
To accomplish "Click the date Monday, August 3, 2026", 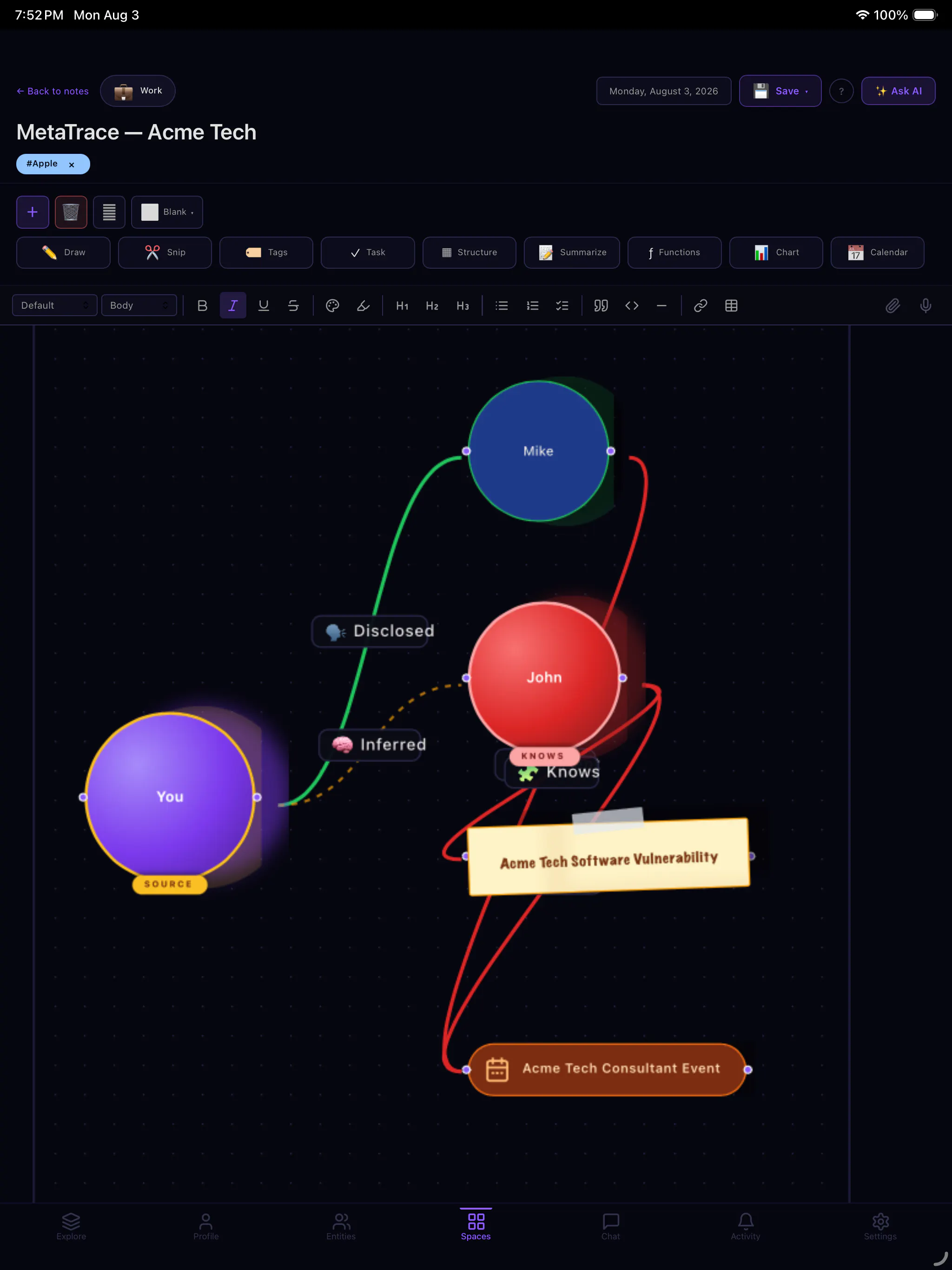I will pos(664,91).
